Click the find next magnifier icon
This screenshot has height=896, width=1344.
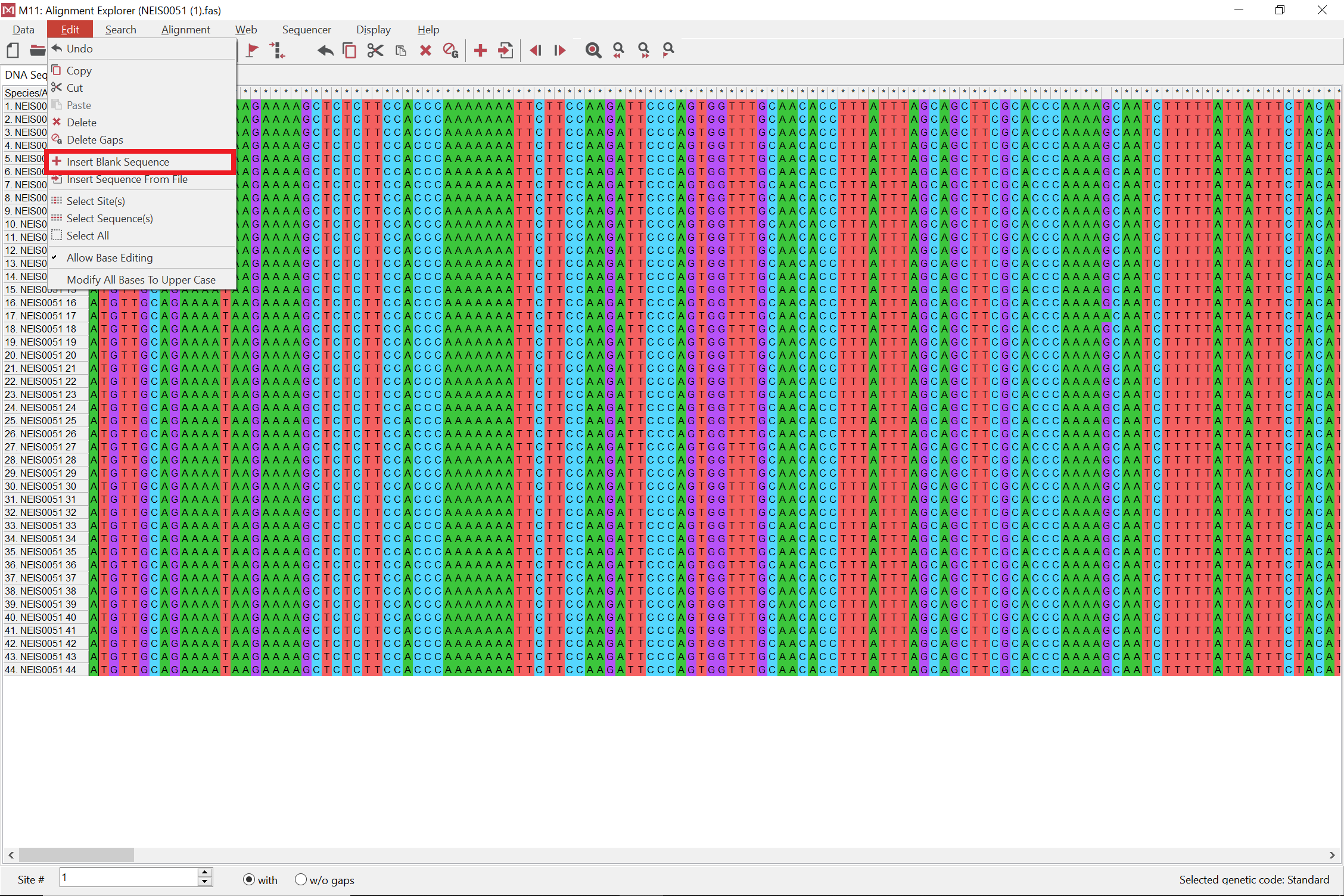point(644,51)
